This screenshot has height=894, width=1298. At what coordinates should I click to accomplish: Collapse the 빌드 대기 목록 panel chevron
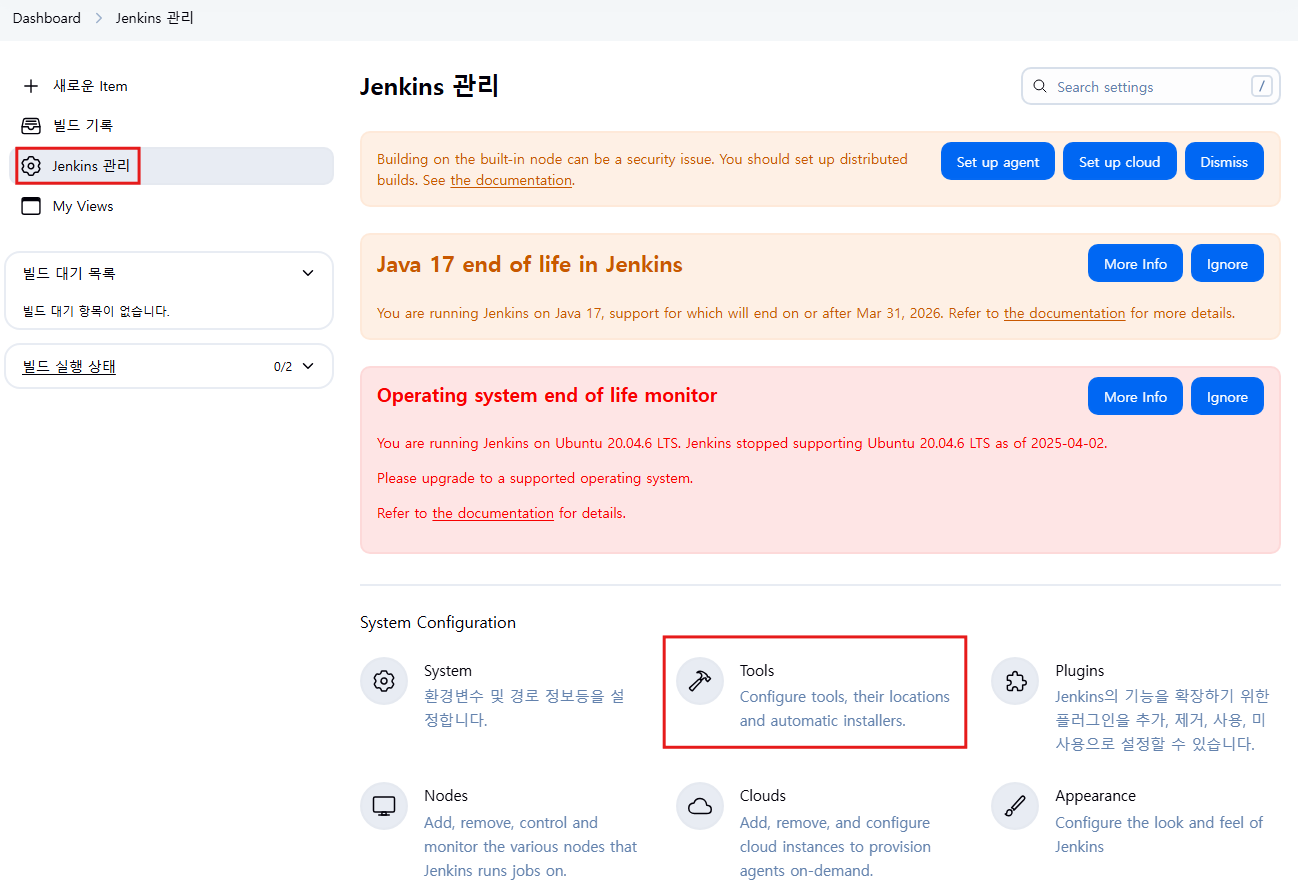(308, 273)
